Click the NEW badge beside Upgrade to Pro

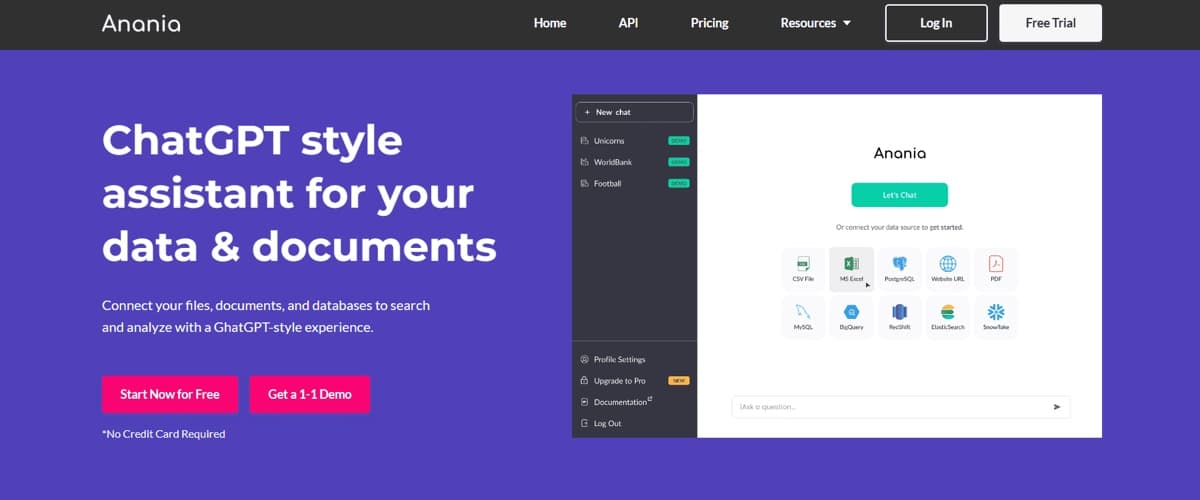(x=679, y=381)
